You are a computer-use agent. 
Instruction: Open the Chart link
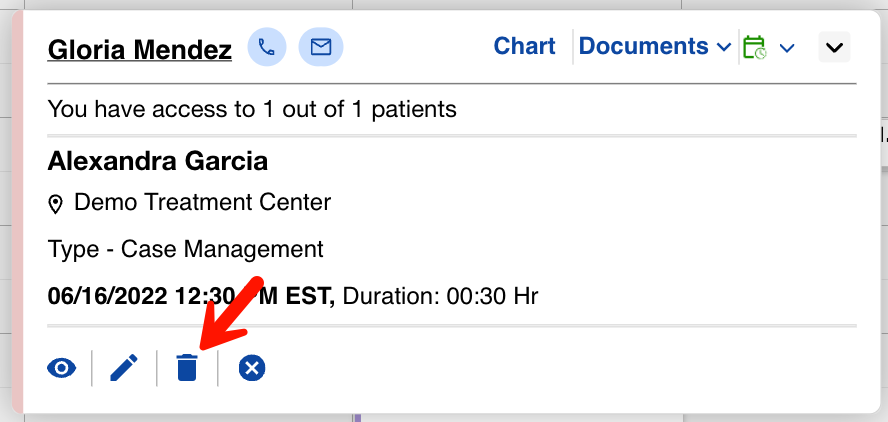point(525,46)
